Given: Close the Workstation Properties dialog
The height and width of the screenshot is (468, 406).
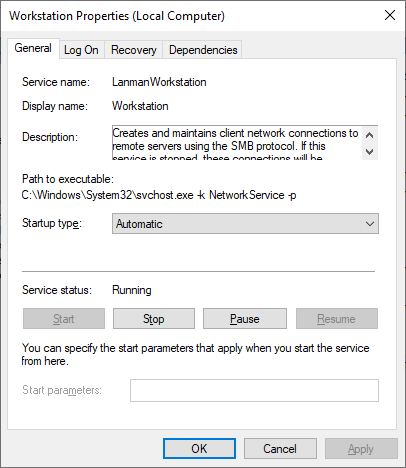Looking at the screenshot, I should 390,15.
